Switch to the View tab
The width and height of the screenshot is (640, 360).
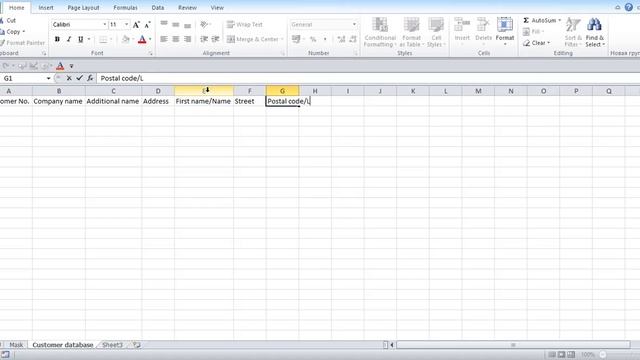coord(217,7)
